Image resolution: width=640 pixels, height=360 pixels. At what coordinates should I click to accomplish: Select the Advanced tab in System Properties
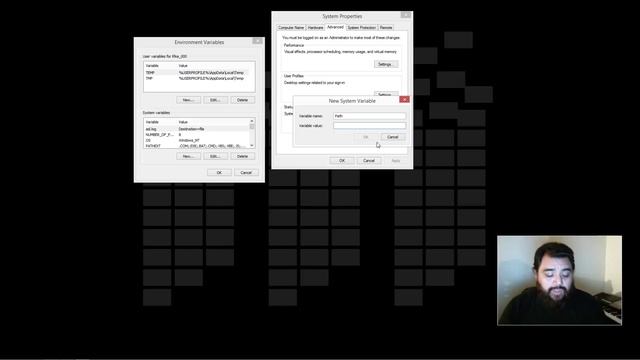[336, 27]
